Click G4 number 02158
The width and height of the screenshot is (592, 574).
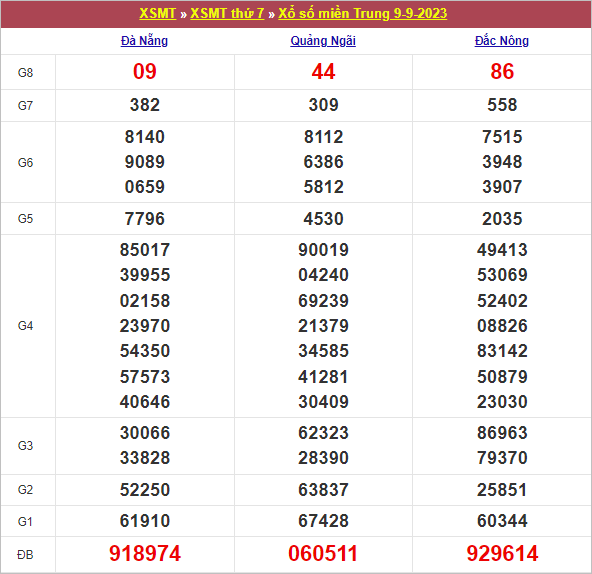(x=145, y=301)
